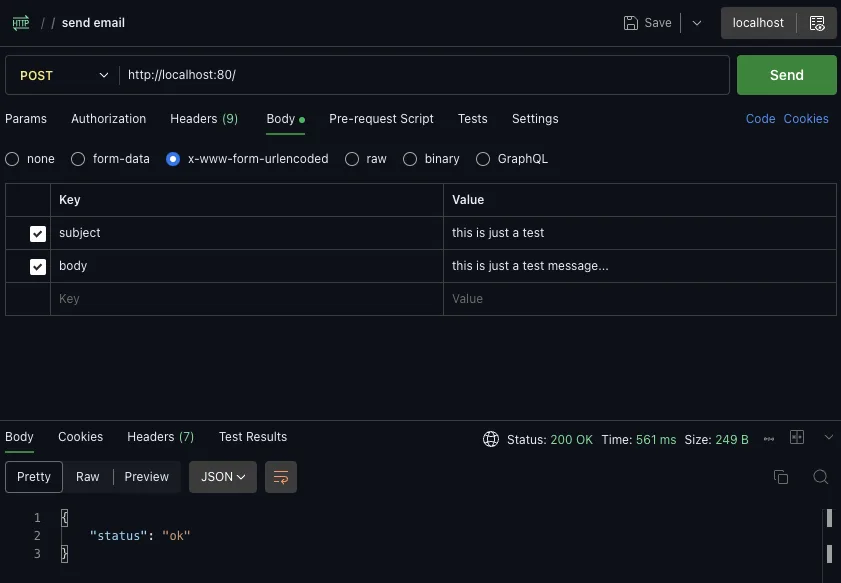This screenshot has width=841, height=583.
Task: Select the binary body radio button
Action: 410,159
